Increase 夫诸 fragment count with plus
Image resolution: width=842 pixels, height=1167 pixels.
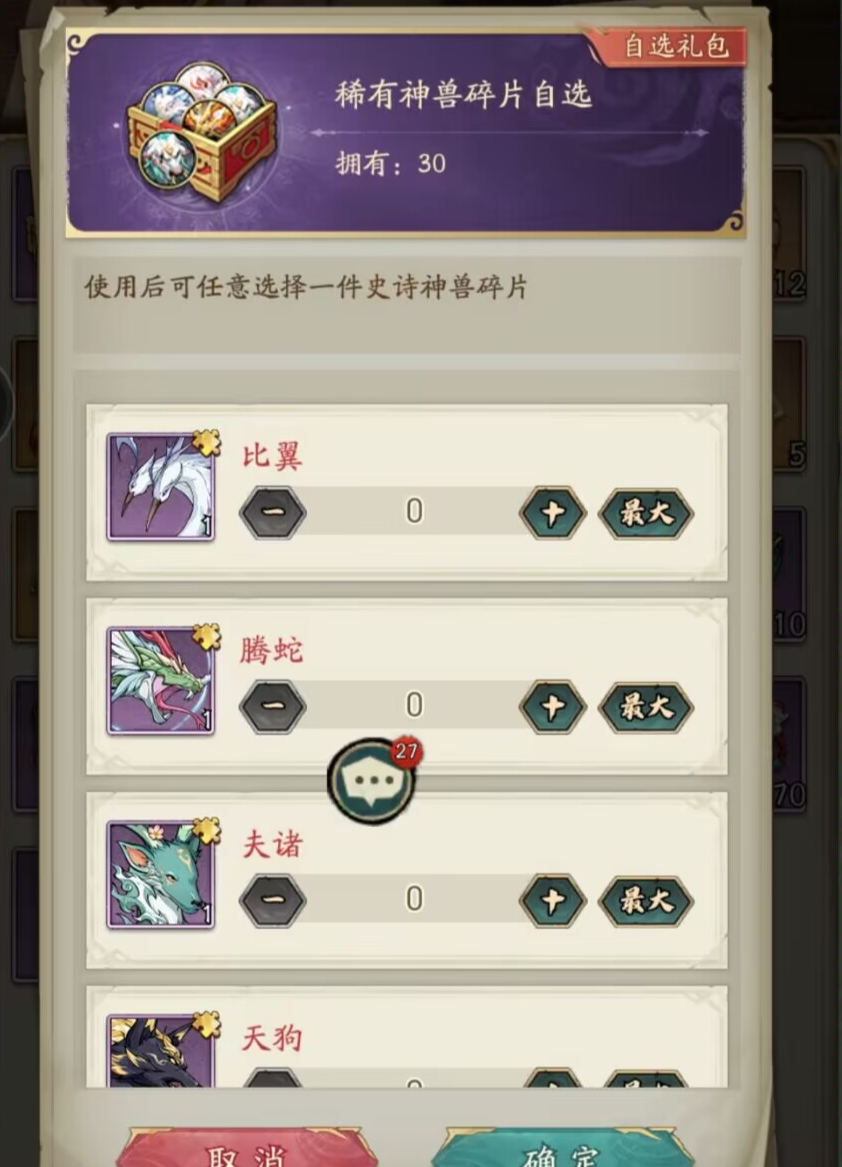coord(552,901)
